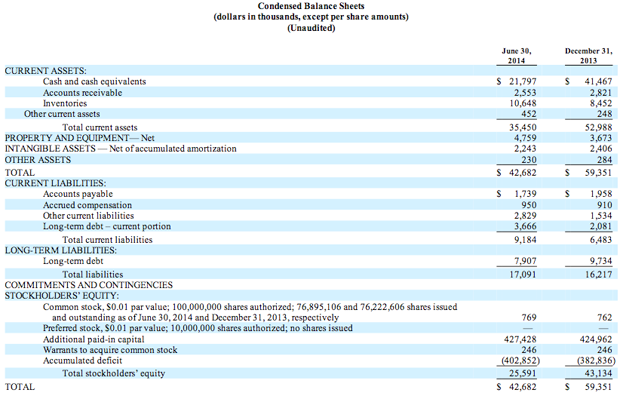Screen dimensions: 620x402
Task: Click the inventories value 10,648
Action: [523, 103]
